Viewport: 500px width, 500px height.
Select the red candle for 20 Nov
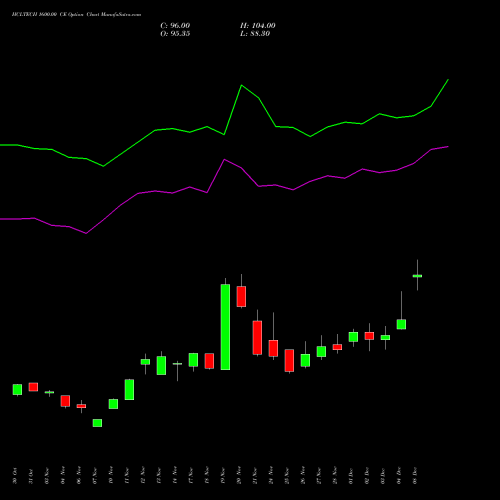pos(241,296)
